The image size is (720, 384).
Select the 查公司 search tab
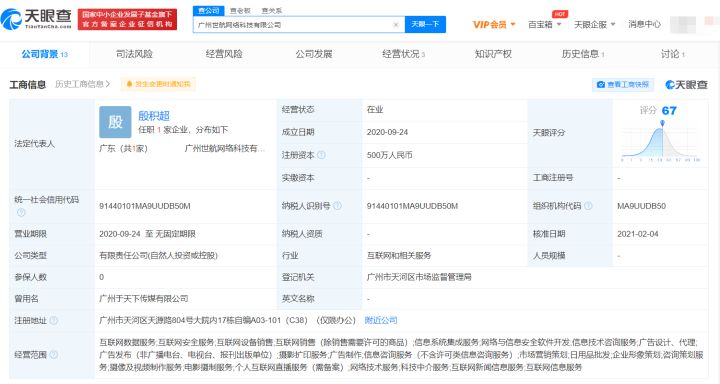pos(208,11)
